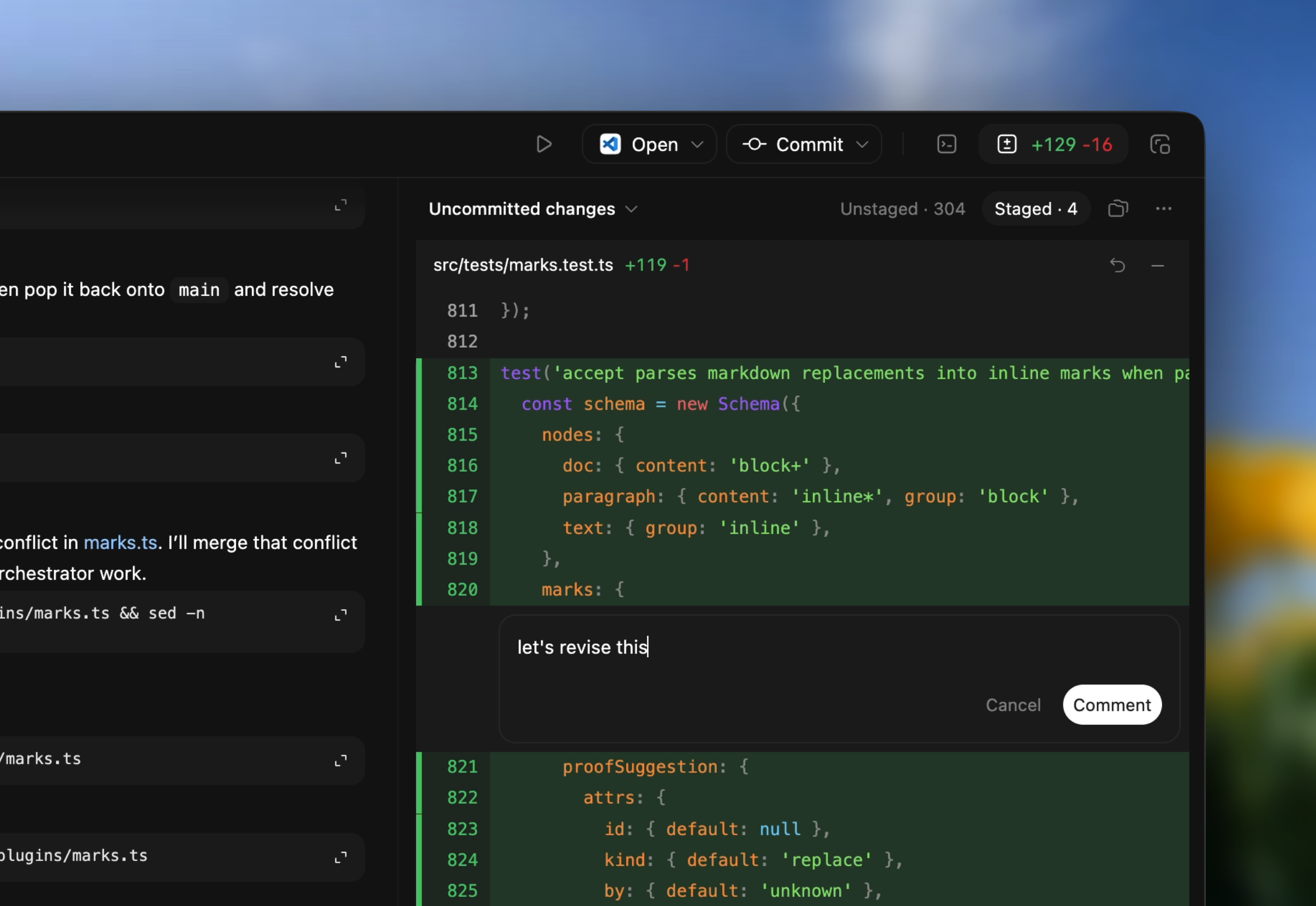Select the Unstaged · 304 changes view
1316x906 pixels.
pyautogui.click(x=902, y=209)
